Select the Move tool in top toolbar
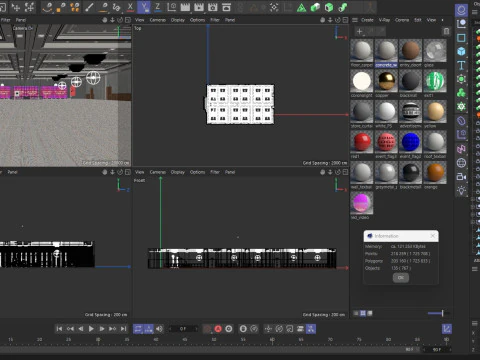The width and height of the screenshot is (480, 360). tap(16, 7)
